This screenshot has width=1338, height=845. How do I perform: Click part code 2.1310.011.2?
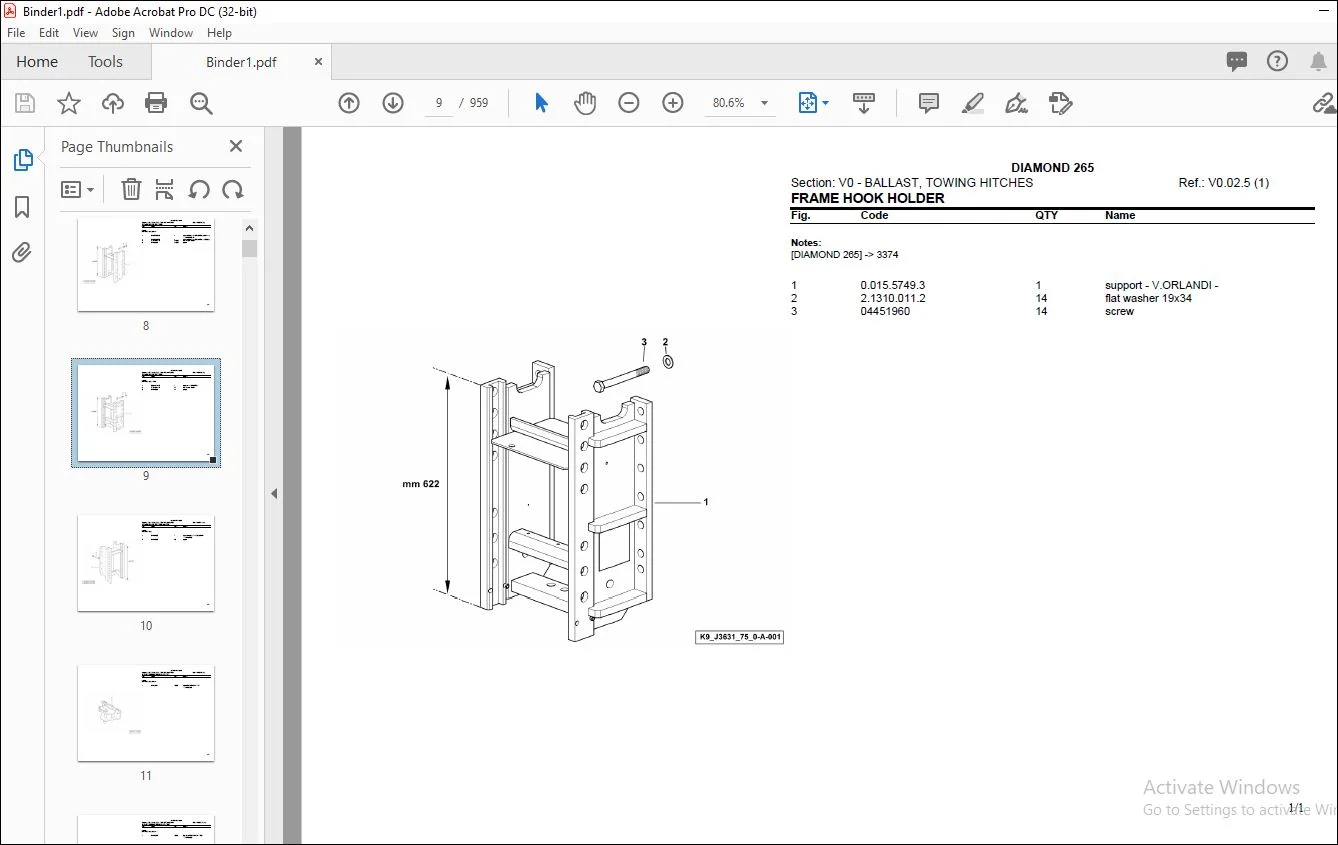(893, 298)
